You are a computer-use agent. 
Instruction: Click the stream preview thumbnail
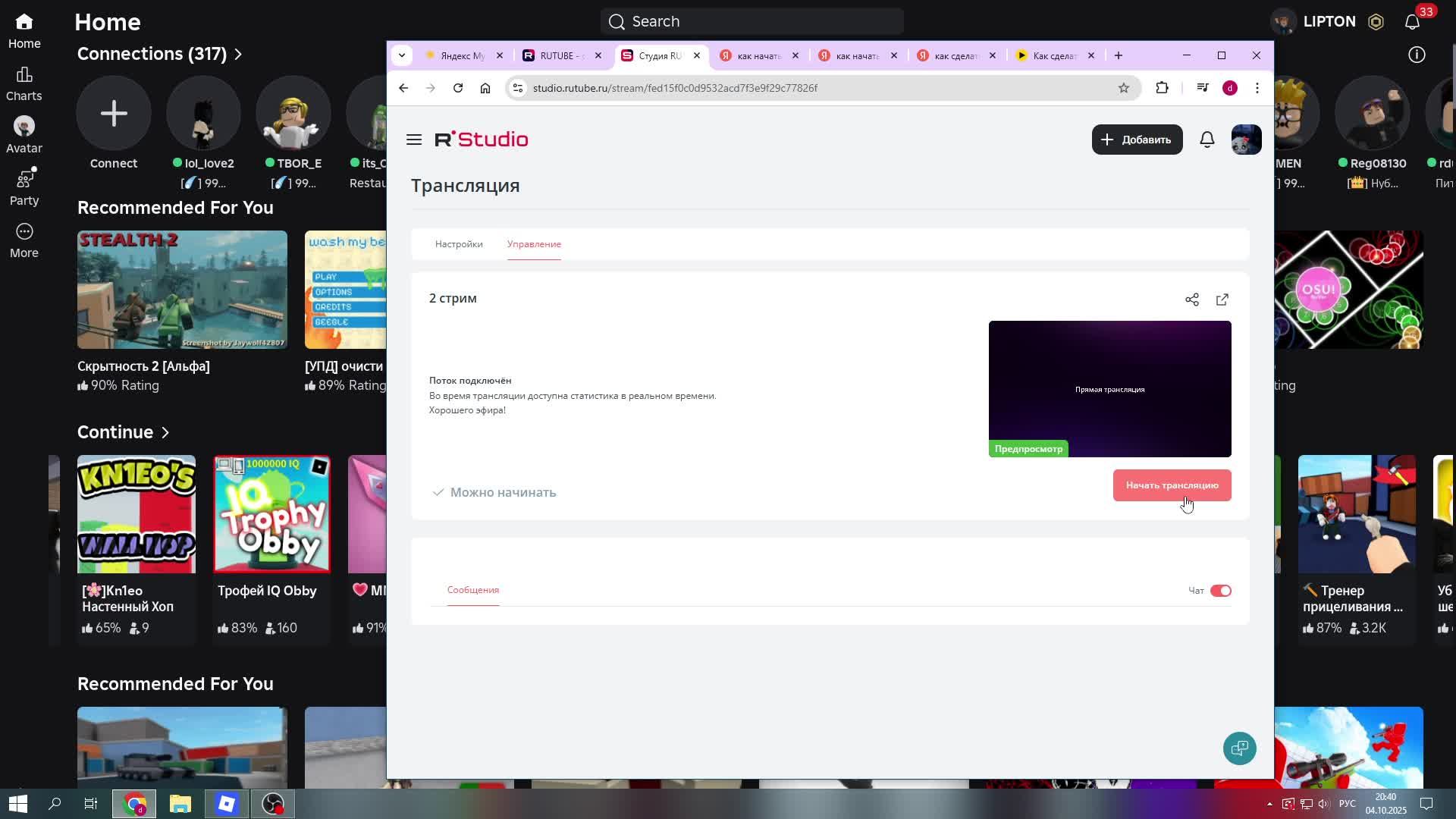(x=1109, y=388)
